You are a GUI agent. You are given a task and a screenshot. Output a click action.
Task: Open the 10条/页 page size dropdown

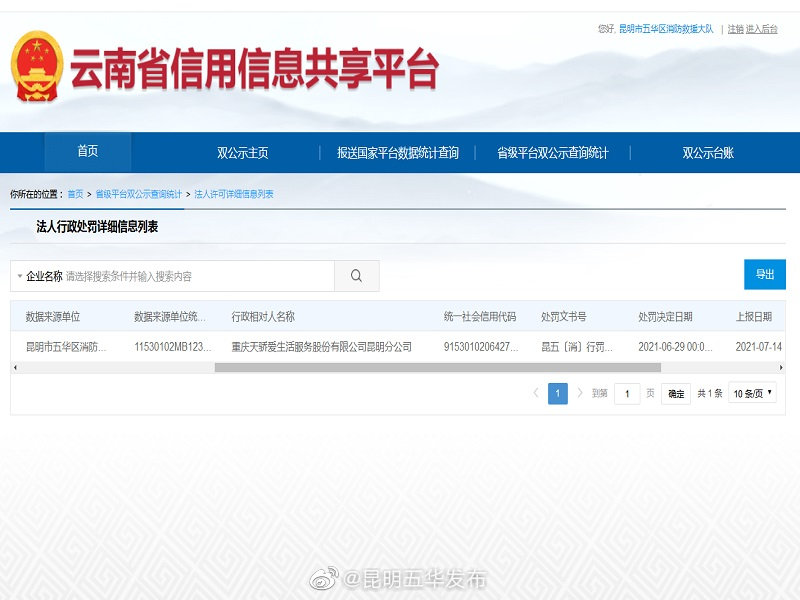pyautogui.click(x=752, y=393)
